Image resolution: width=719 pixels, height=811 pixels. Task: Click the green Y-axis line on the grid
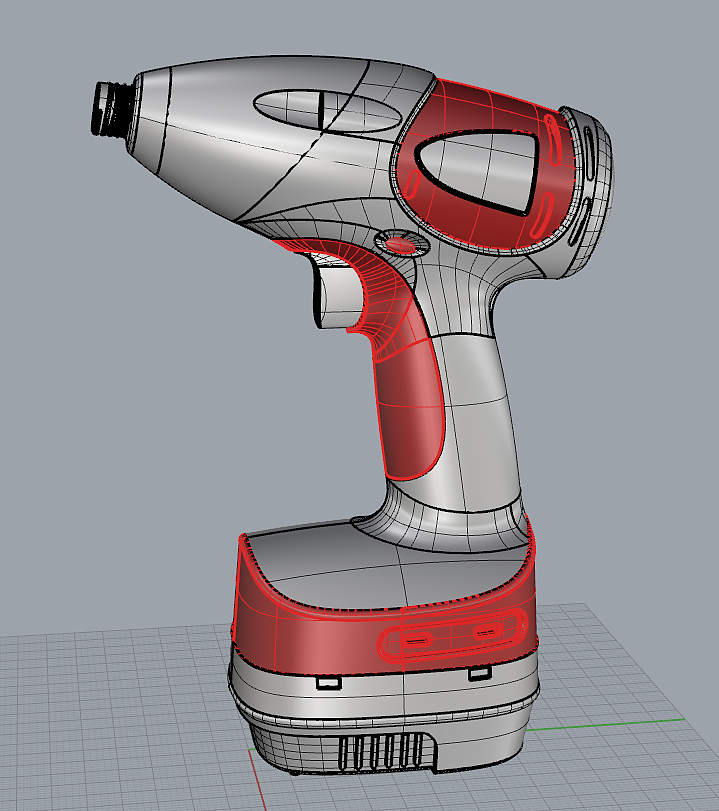[x=605, y=724]
